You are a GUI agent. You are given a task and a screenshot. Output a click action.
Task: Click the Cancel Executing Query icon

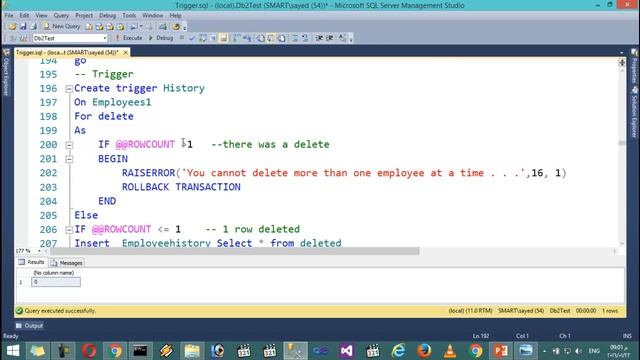(x=182, y=38)
